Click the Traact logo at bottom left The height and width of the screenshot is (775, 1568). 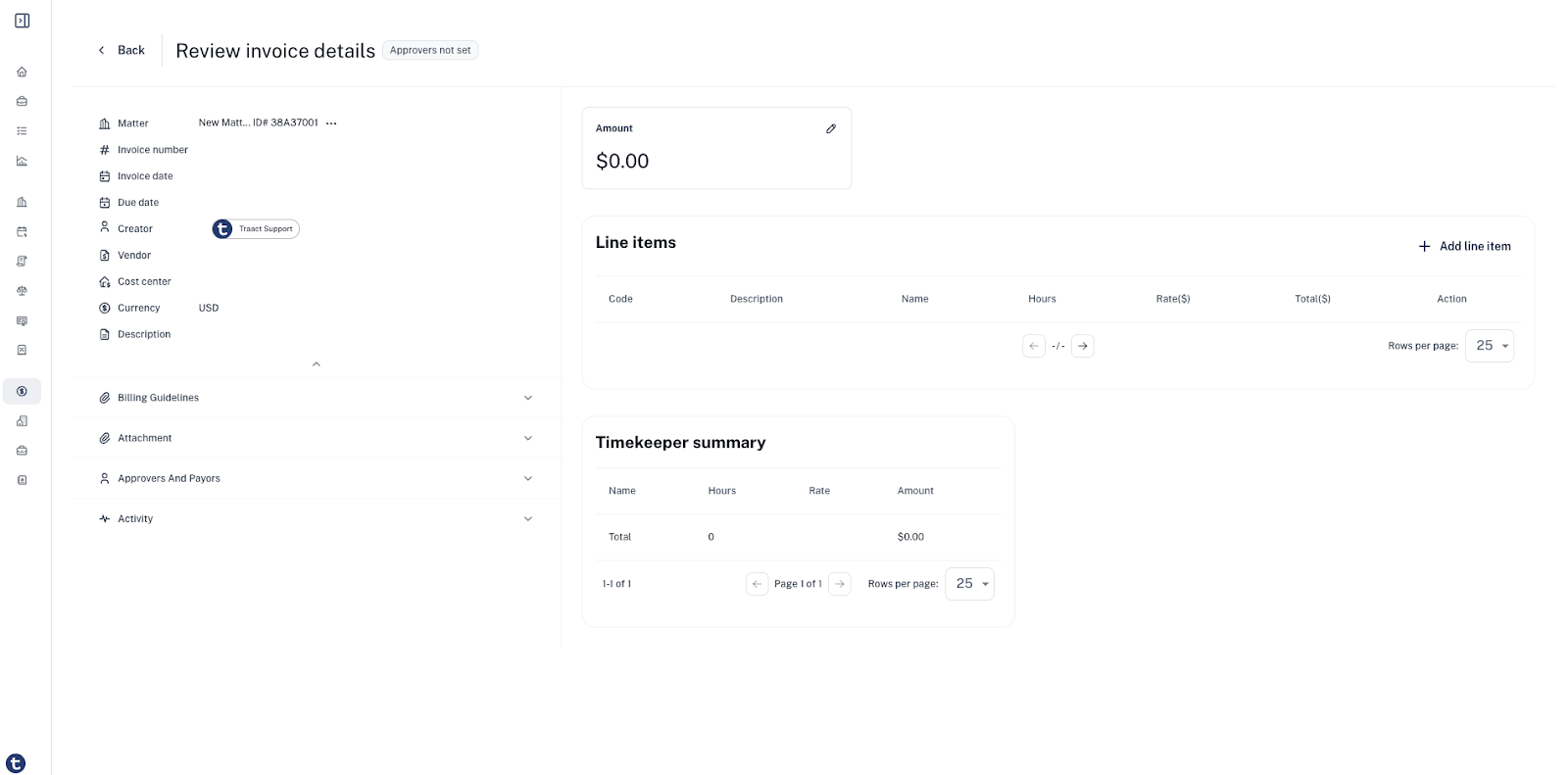click(16, 763)
